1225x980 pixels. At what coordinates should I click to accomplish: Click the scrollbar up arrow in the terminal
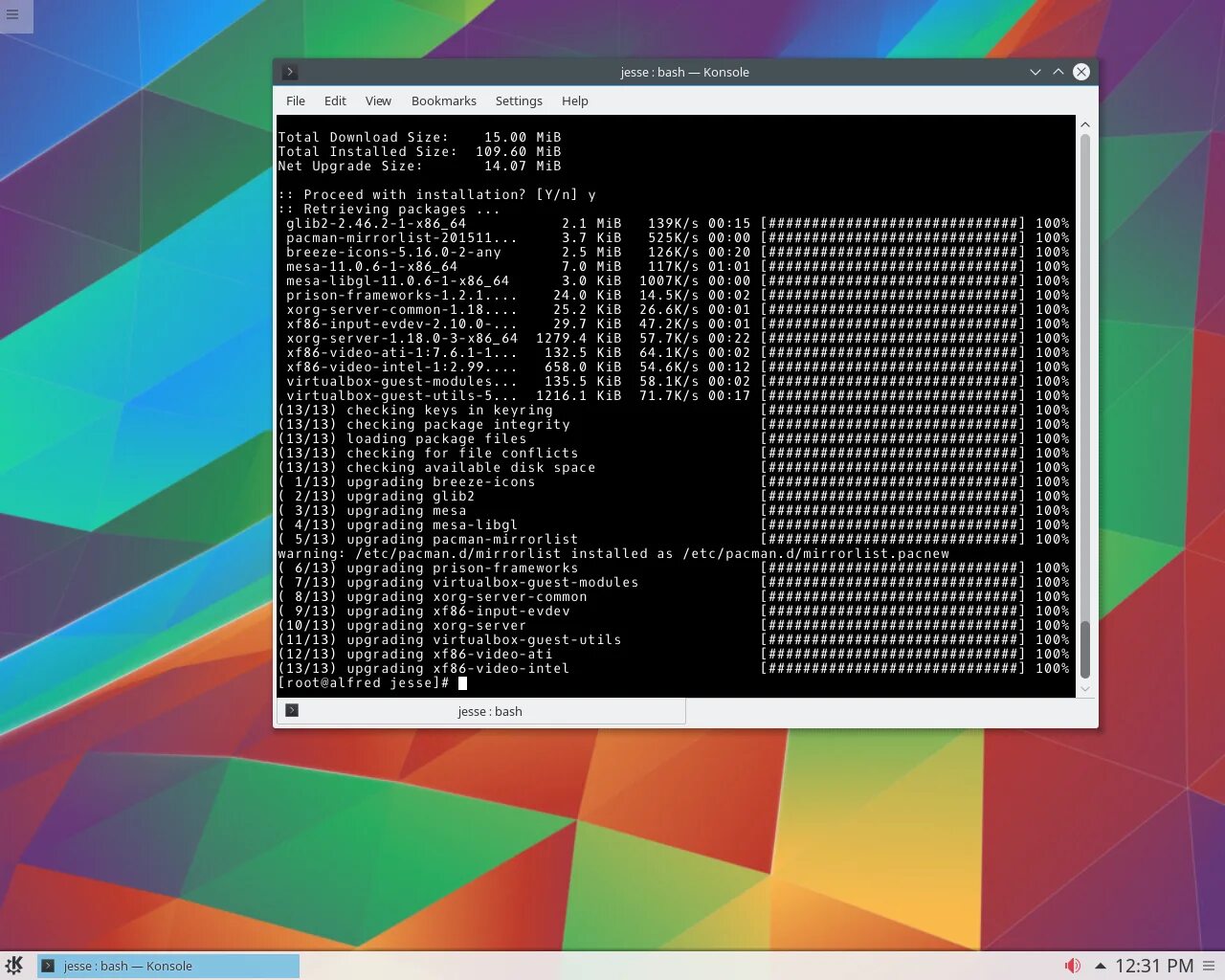click(x=1084, y=123)
